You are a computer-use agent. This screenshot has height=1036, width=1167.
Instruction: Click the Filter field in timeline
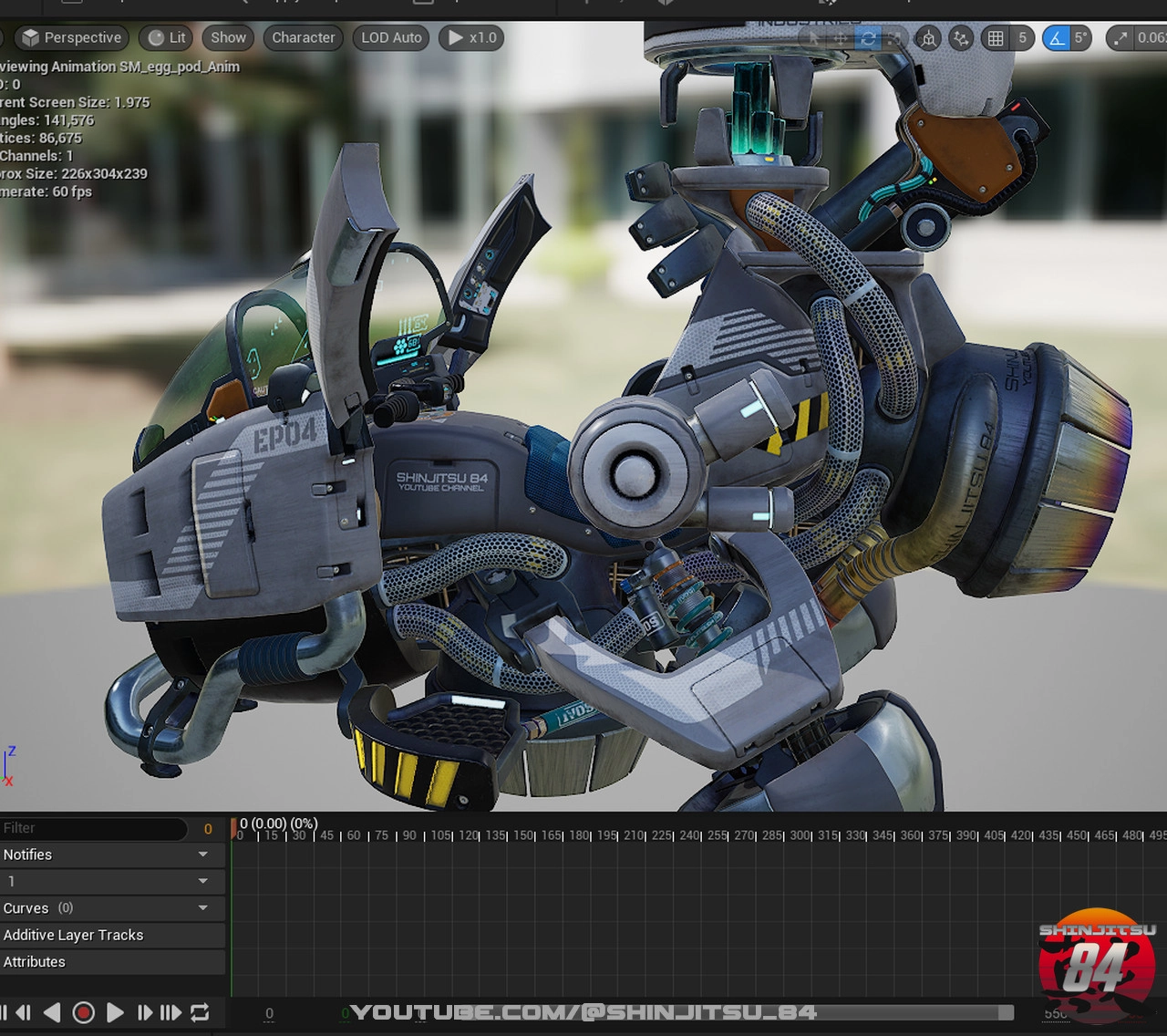point(91,828)
